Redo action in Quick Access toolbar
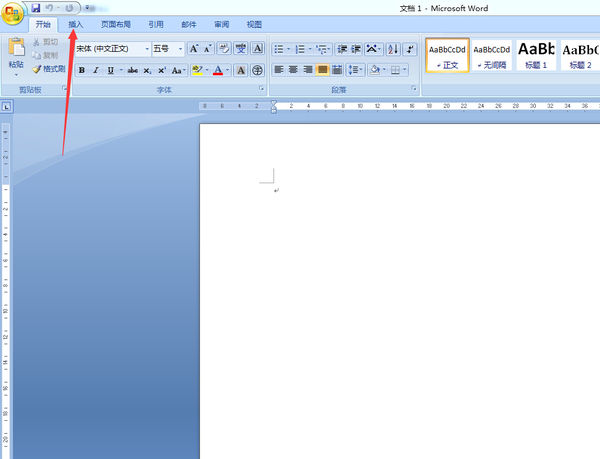Viewport: 600px width, 459px height. click(x=69, y=8)
